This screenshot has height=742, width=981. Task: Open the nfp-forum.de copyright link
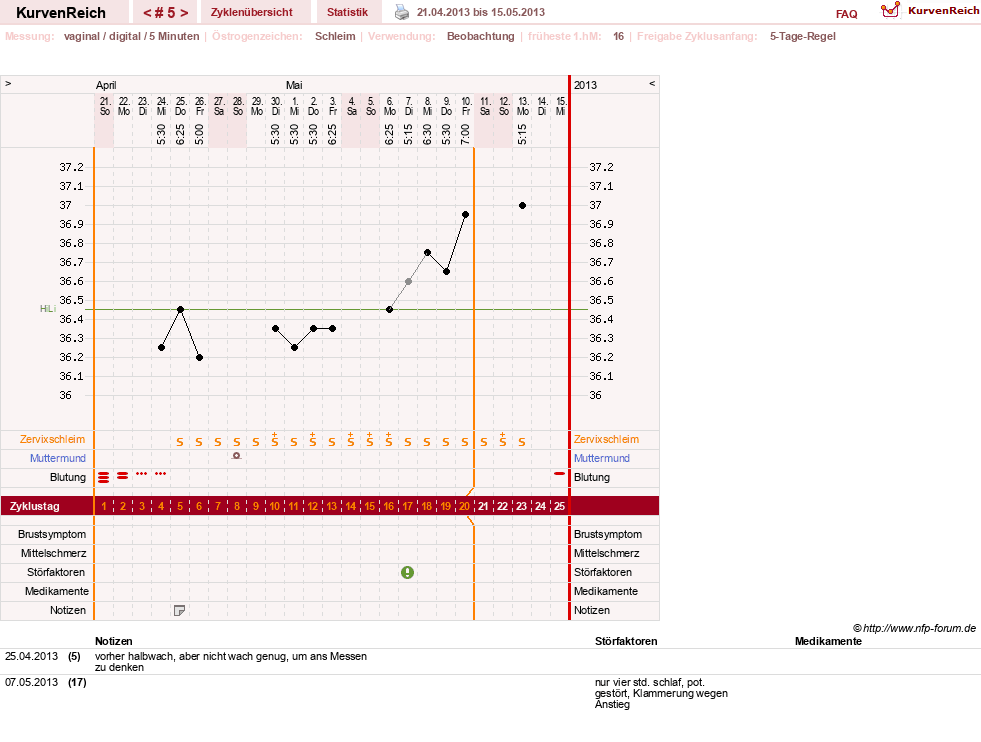[x=914, y=628]
